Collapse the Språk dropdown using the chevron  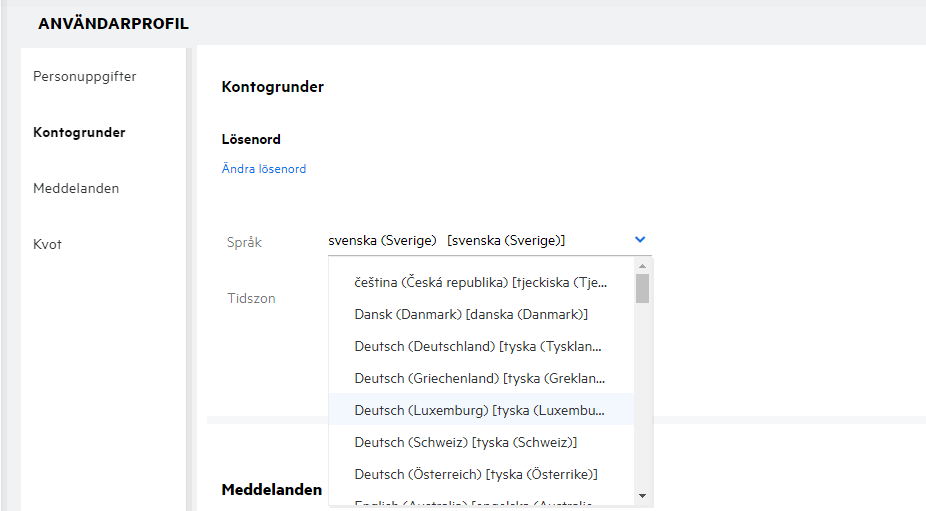tap(640, 240)
